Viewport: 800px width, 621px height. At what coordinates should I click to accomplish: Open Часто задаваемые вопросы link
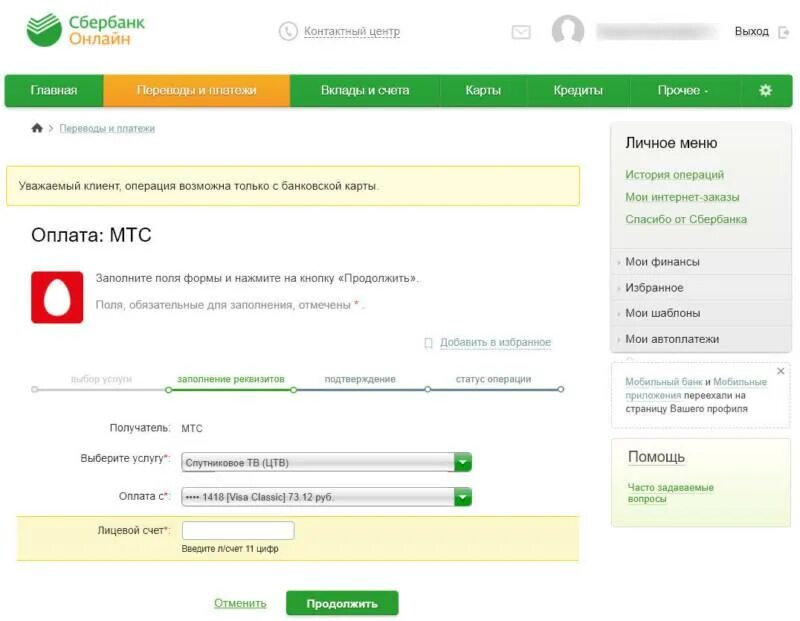point(670,493)
